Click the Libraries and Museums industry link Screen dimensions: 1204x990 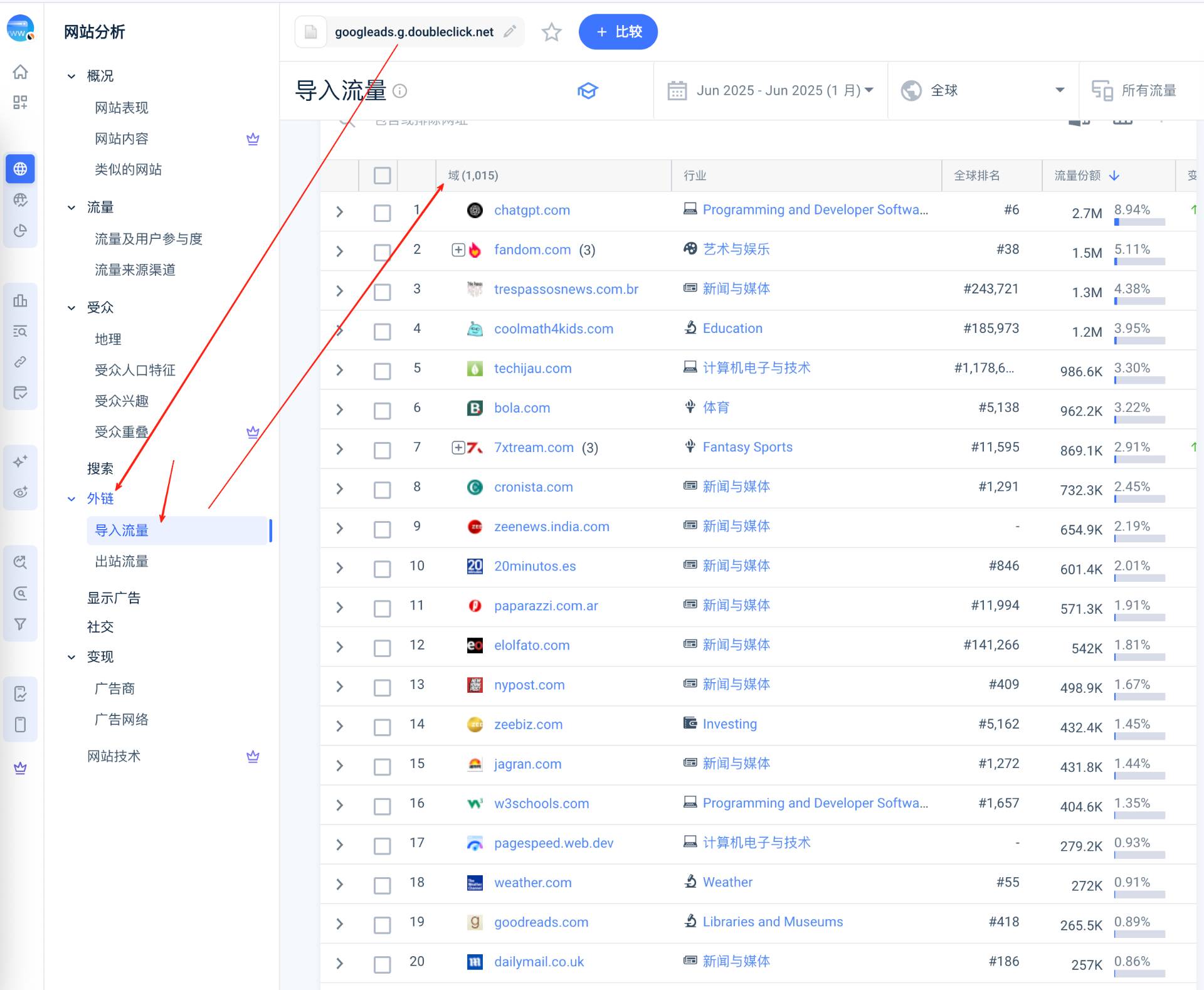click(x=773, y=922)
